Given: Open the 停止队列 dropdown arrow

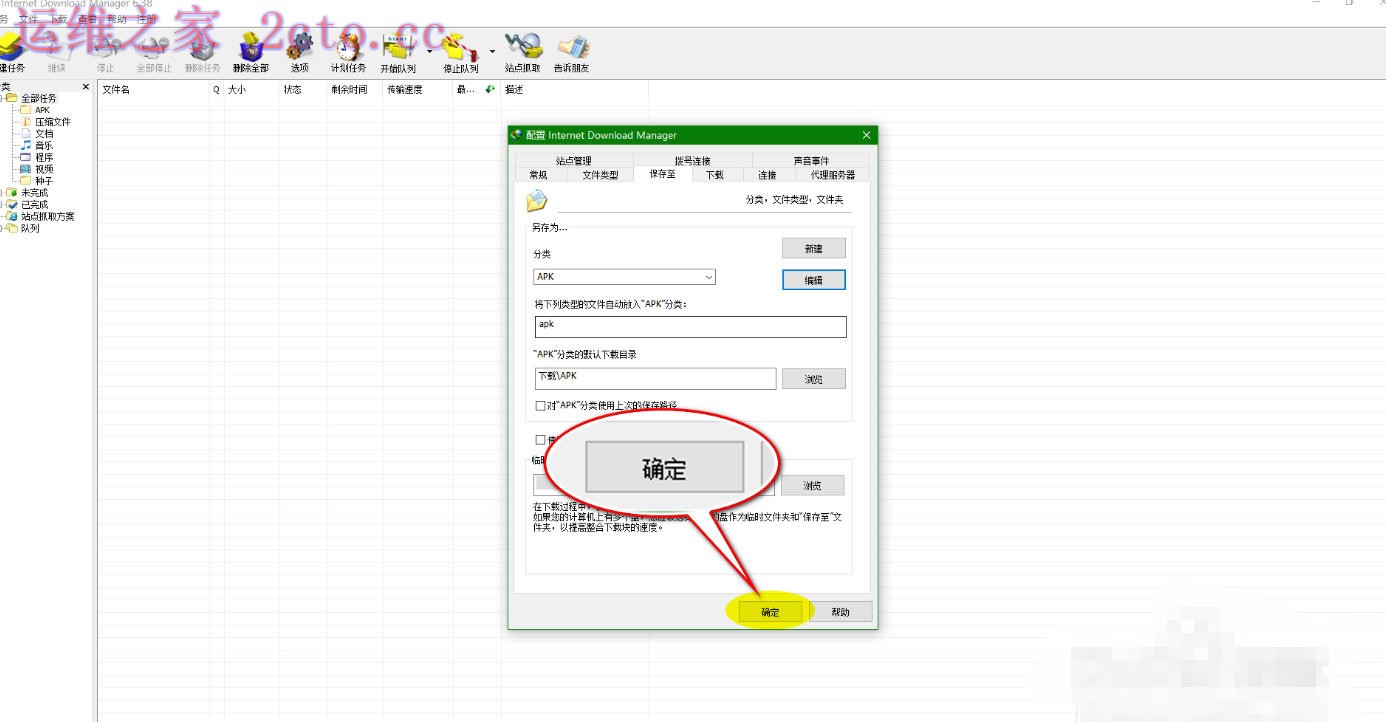Looking at the screenshot, I should [492, 50].
